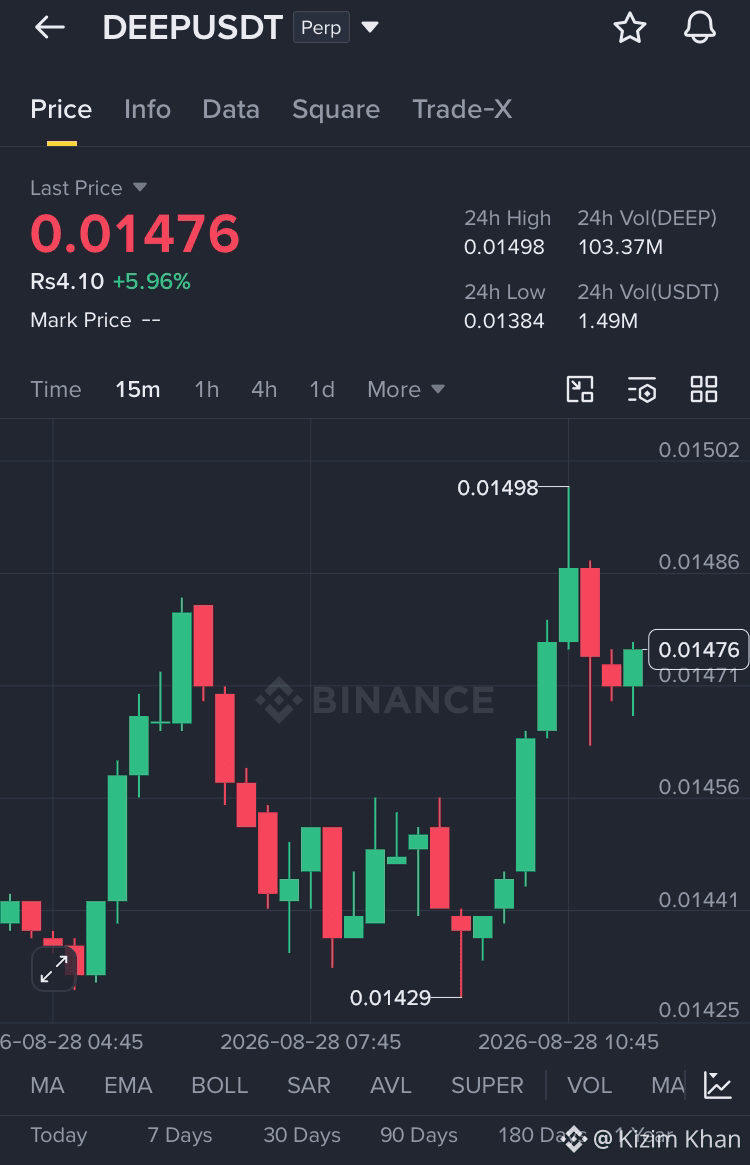Viewport: 750px width, 1165px height.
Task: Click the 2026-08-28 10:45 time axis label
Action: [x=569, y=1042]
